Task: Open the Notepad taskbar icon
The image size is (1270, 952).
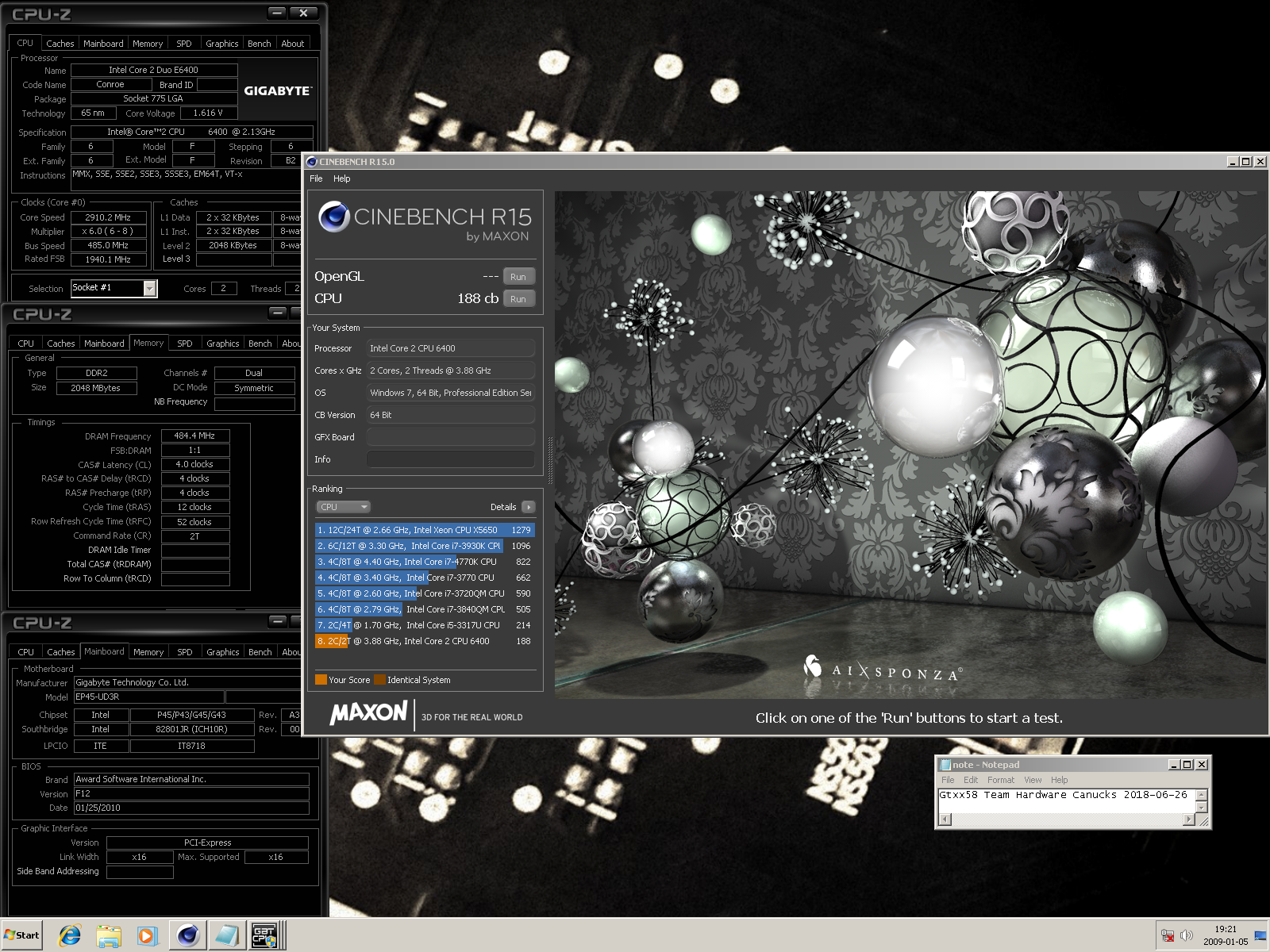Action: click(x=226, y=935)
